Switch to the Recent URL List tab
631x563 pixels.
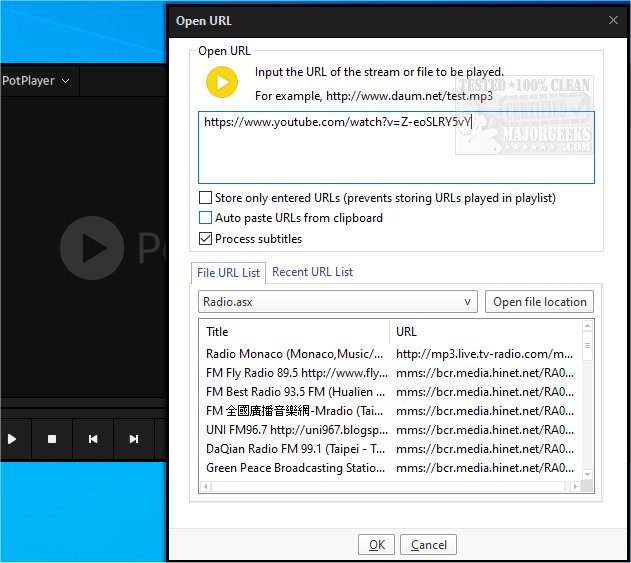pyautogui.click(x=312, y=272)
